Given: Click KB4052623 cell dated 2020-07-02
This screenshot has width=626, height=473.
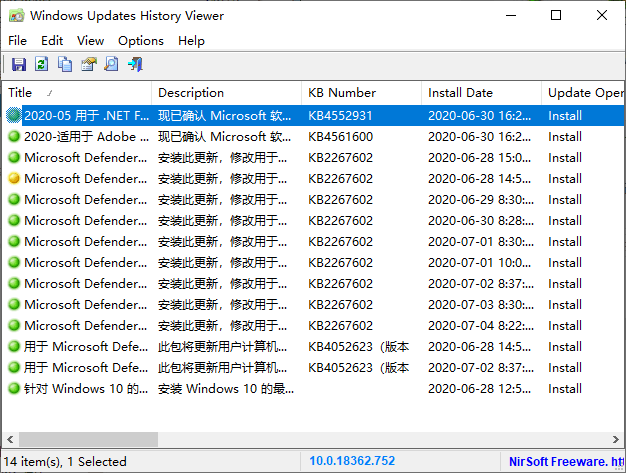Looking at the screenshot, I should (359, 368).
